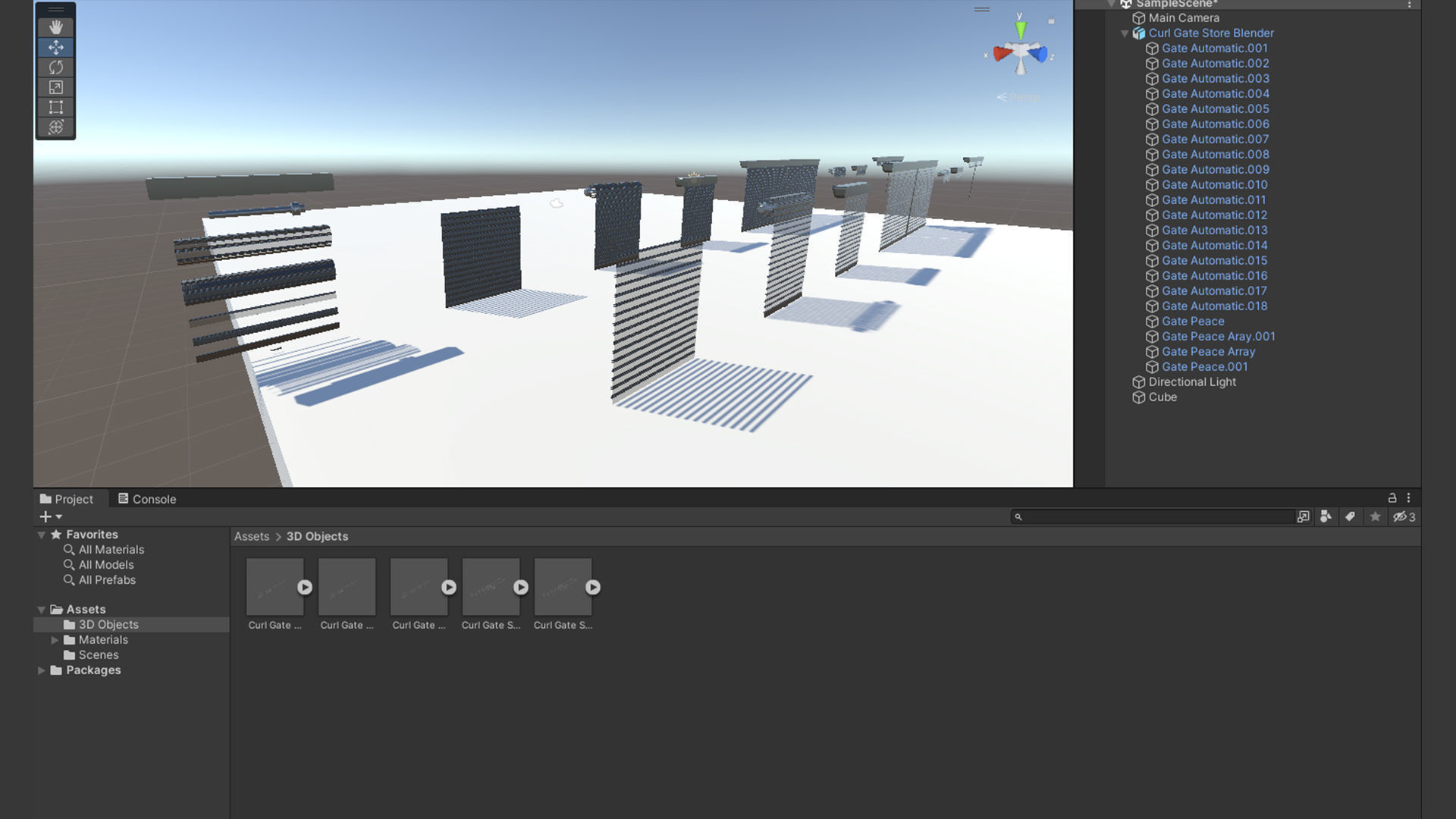Image resolution: width=1456 pixels, height=819 pixels.
Task: Go to Assets in breadcrumb path
Action: point(251,536)
